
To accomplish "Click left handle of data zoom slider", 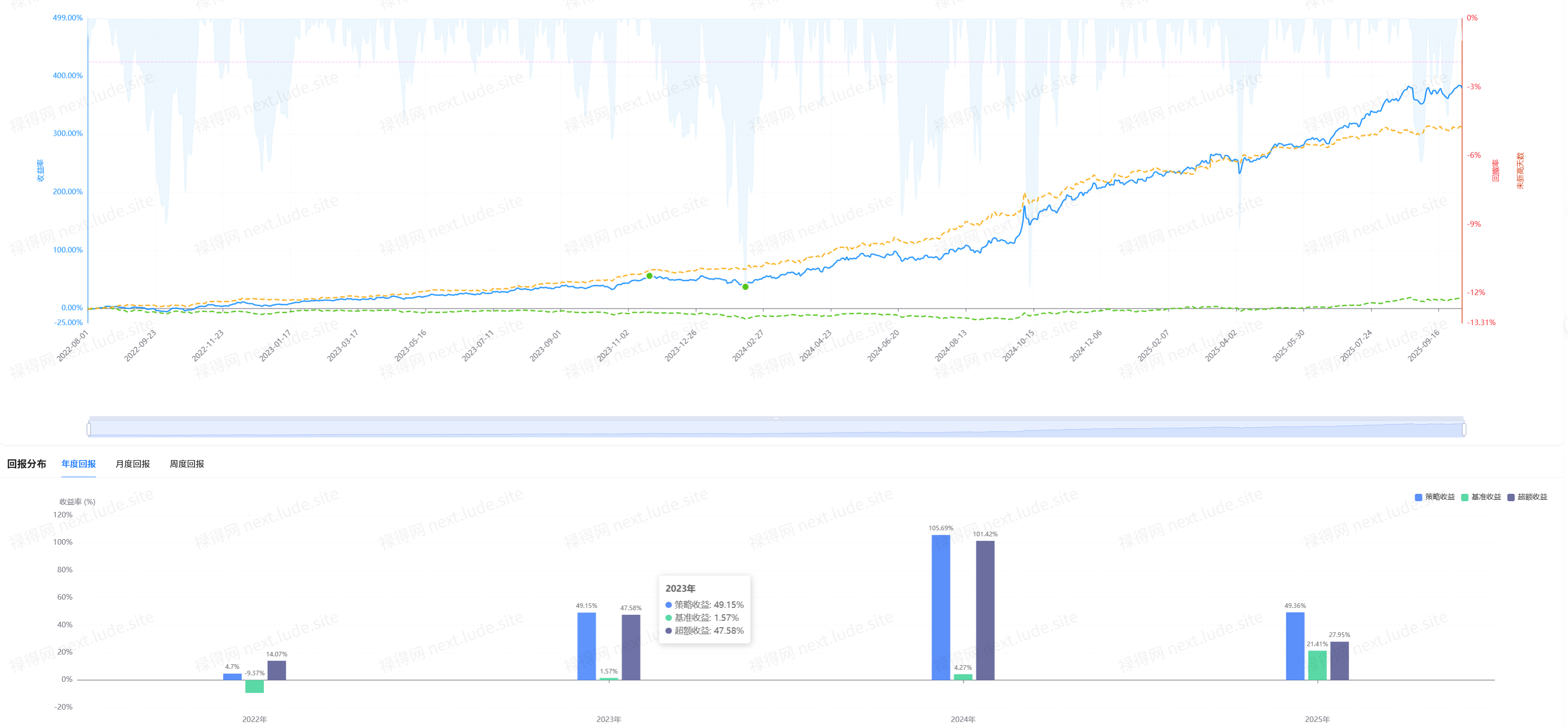I will coord(90,429).
